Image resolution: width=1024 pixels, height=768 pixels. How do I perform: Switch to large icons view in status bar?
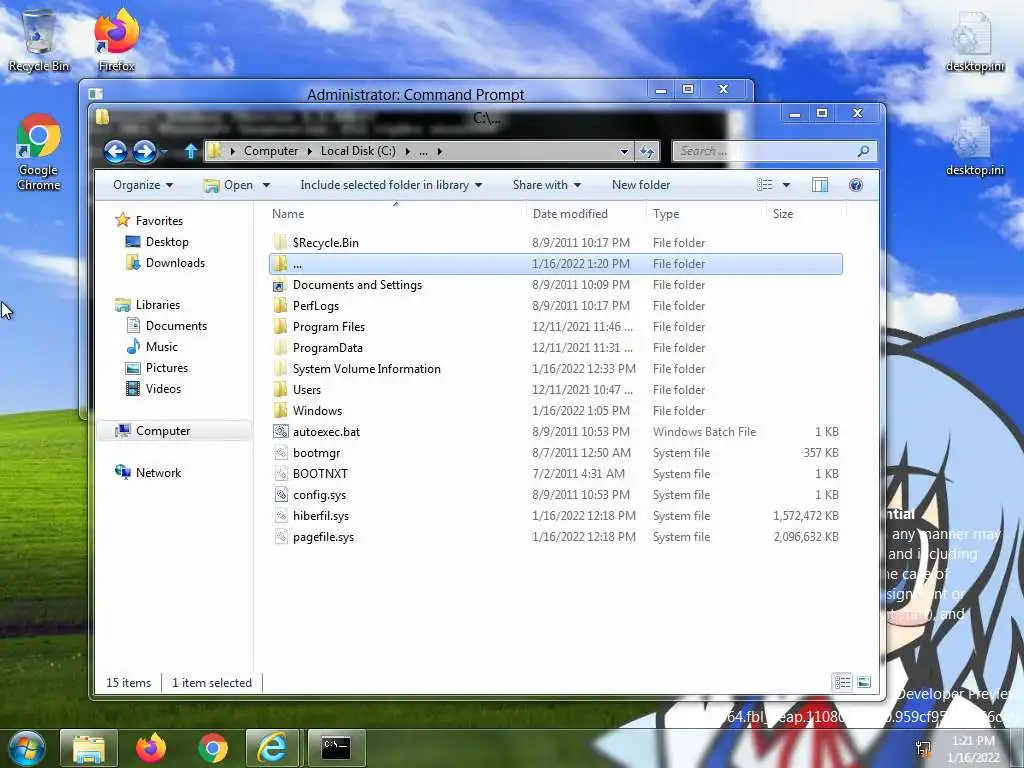pyautogui.click(x=864, y=682)
